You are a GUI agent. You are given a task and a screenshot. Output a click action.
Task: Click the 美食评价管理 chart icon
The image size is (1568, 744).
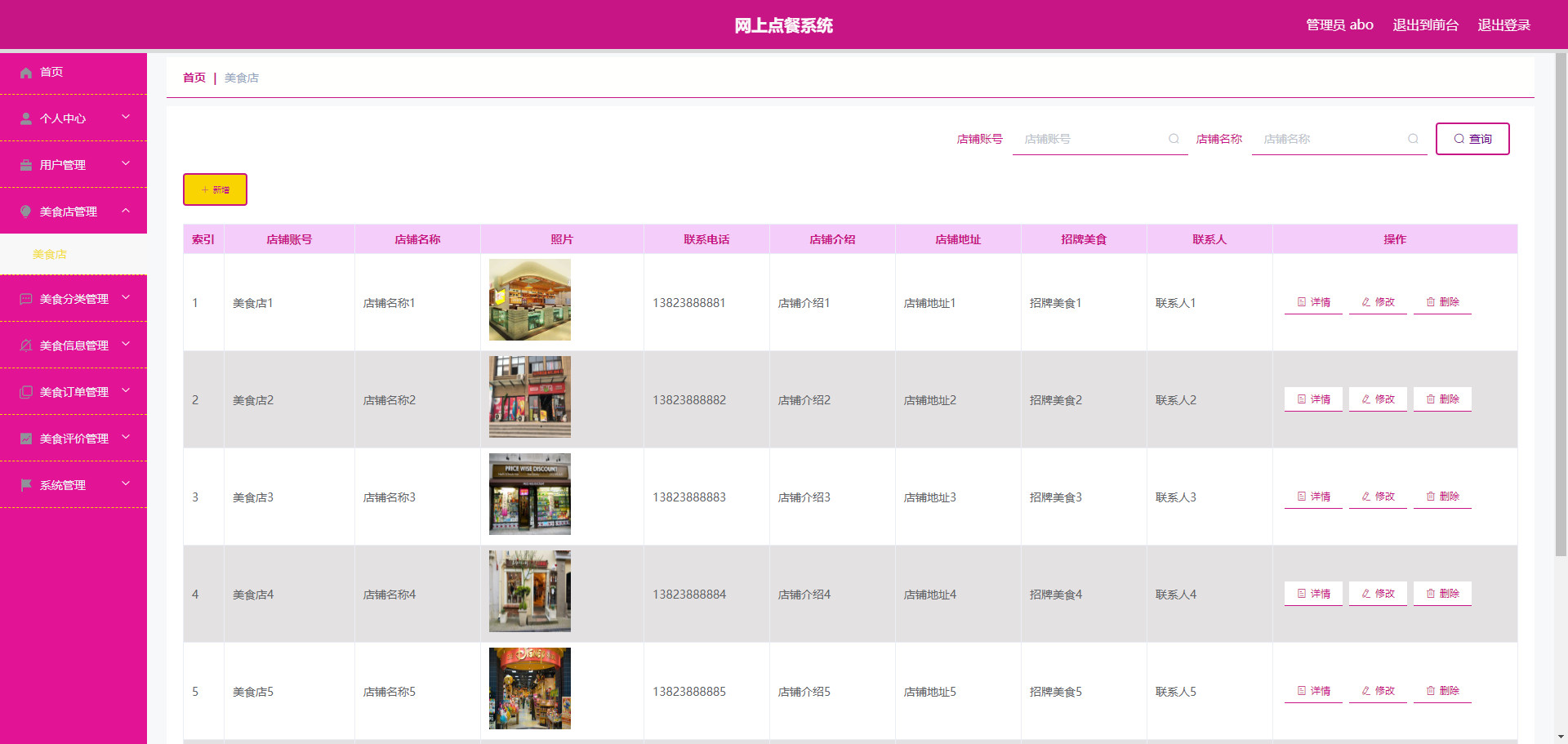tap(26, 439)
